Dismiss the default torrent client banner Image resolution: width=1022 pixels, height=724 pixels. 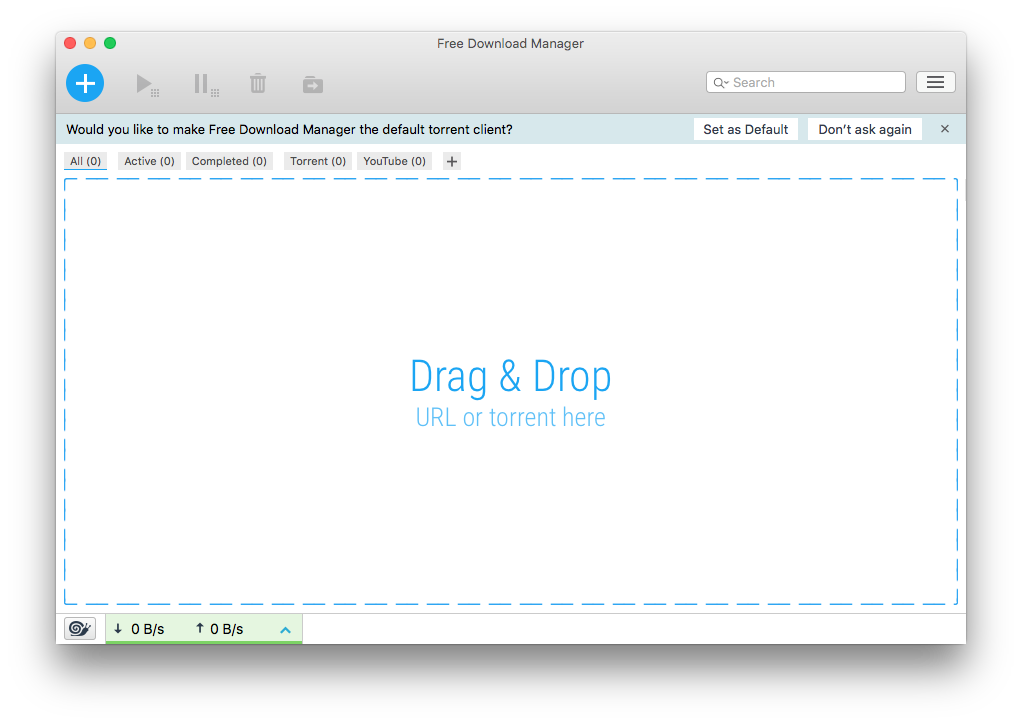[x=944, y=129]
